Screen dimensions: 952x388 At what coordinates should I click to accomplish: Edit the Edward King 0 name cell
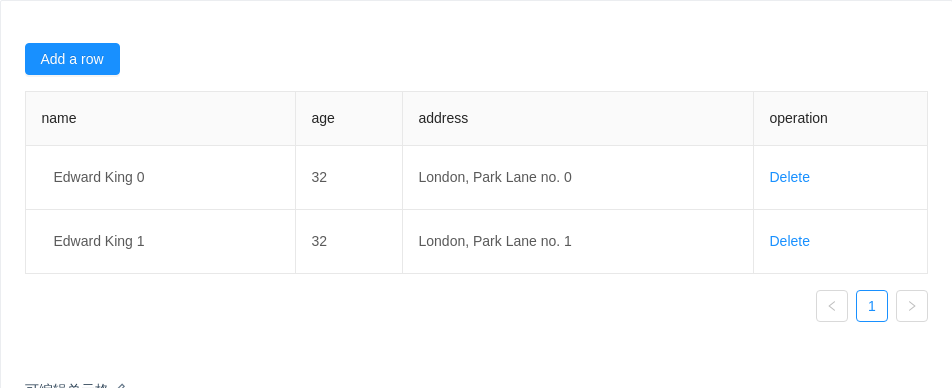click(160, 177)
